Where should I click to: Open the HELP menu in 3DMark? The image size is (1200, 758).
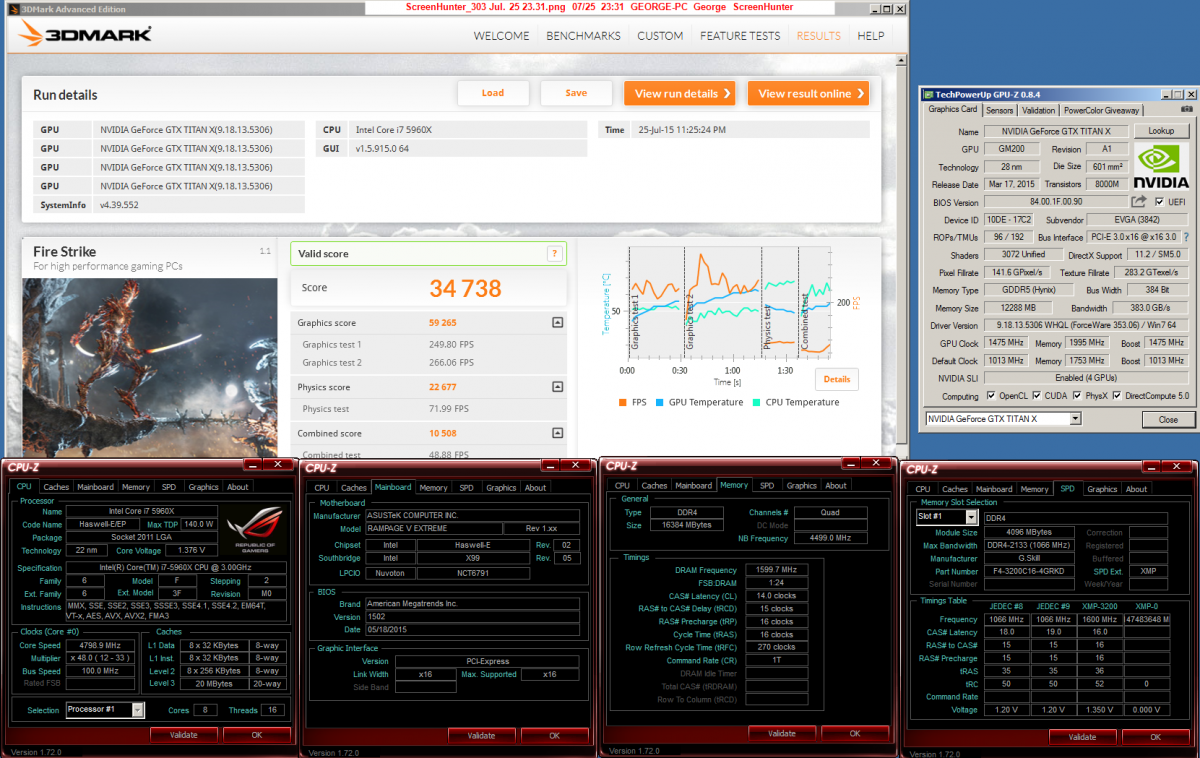[871, 36]
